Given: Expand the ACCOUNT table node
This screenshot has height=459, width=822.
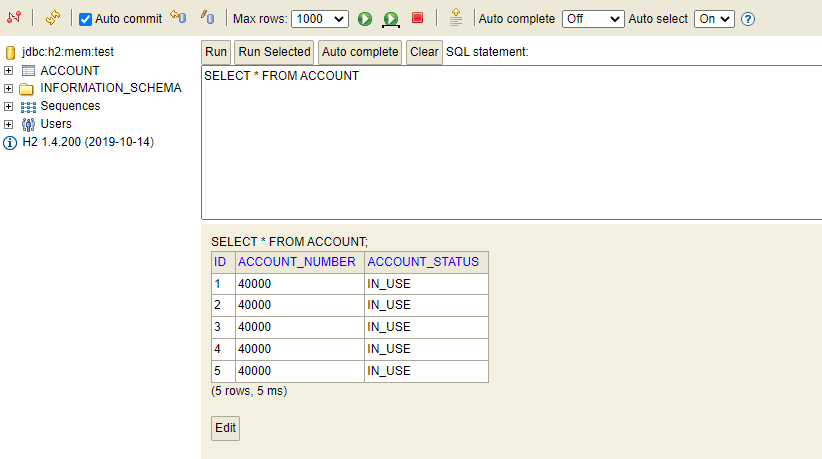Looking at the screenshot, I should [8, 70].
